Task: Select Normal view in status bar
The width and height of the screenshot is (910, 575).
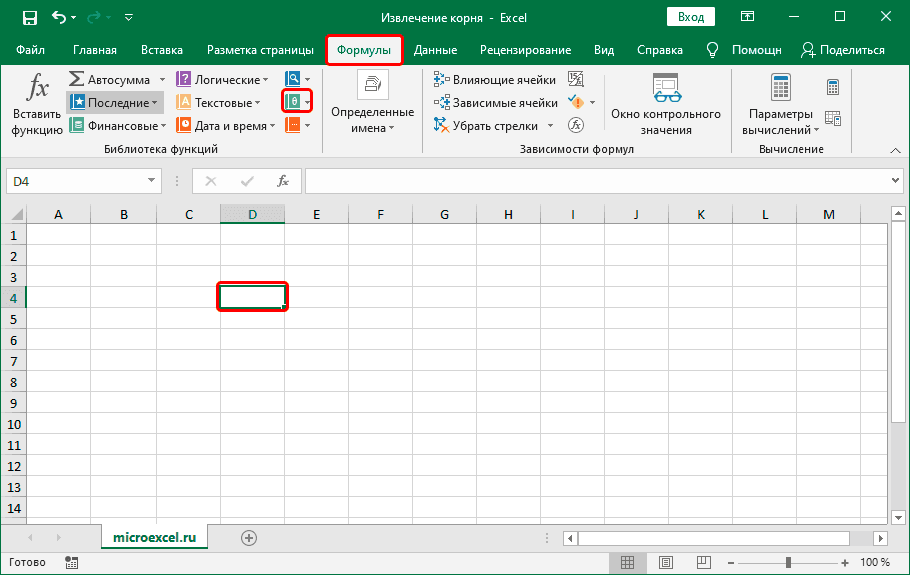Action: point(627,563)
